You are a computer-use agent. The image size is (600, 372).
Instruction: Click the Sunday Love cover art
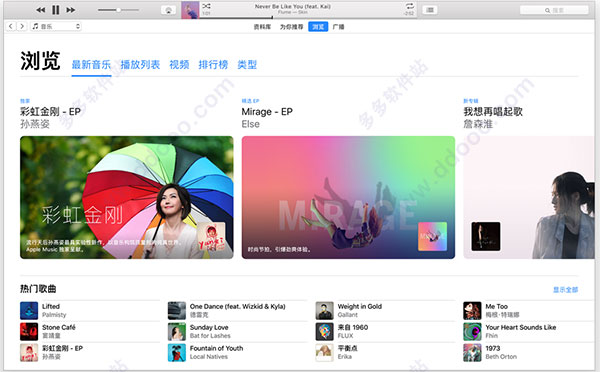177,331
